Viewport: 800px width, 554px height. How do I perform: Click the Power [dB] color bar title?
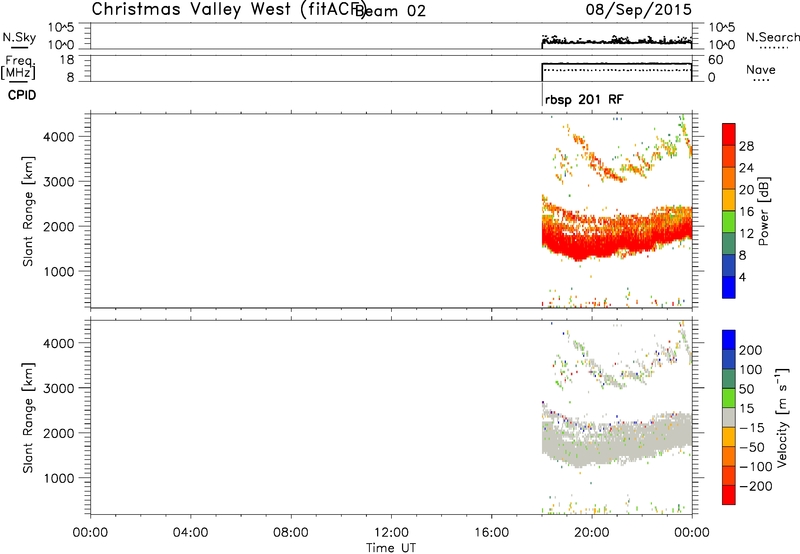click(764, 211)
